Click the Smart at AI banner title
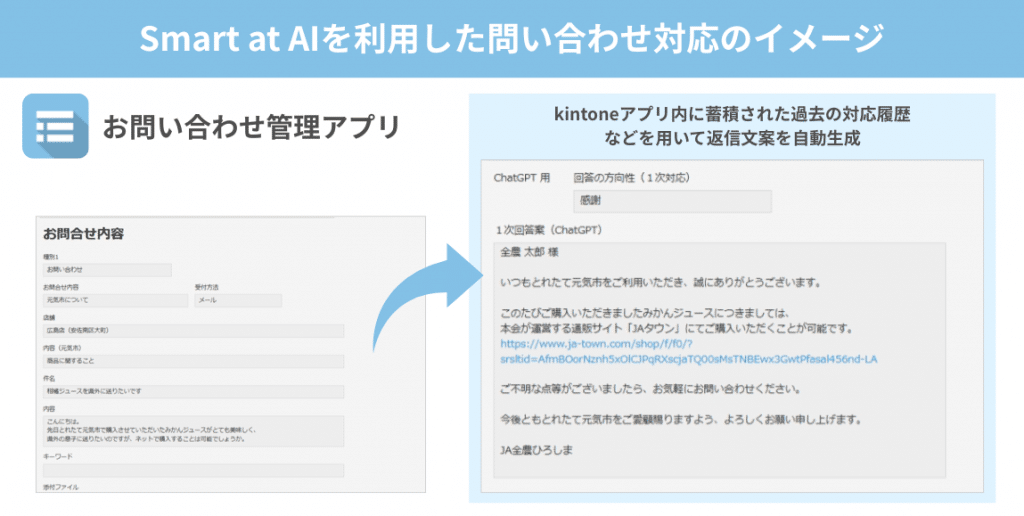This screenshot has width=1024, height=516. coord(511,39)
